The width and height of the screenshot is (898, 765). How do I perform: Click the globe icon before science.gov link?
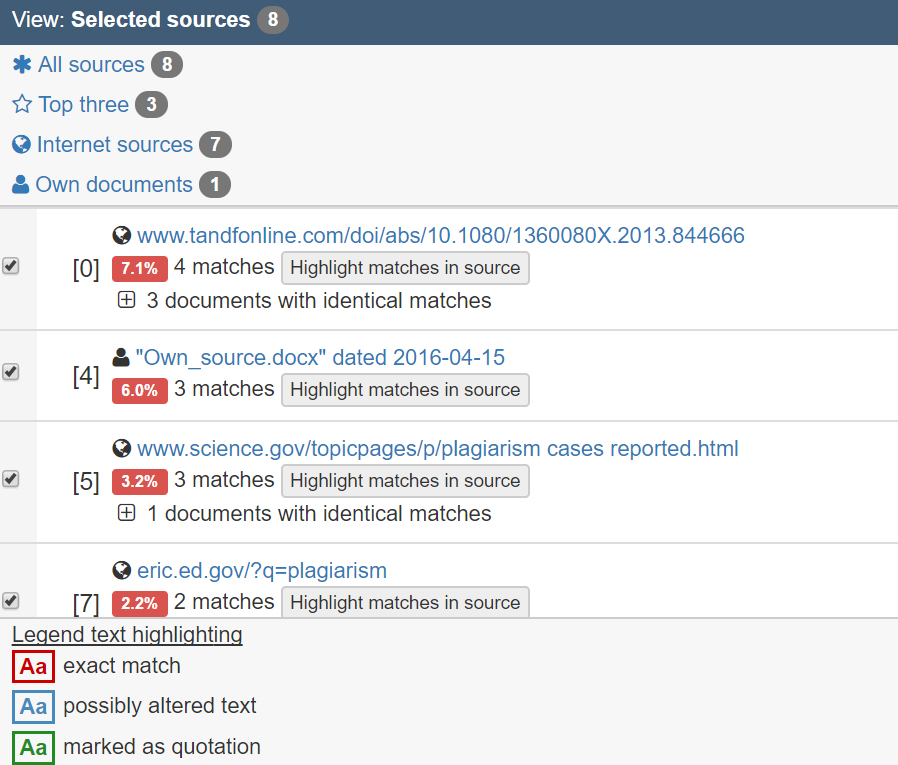(x=121, y=448)
